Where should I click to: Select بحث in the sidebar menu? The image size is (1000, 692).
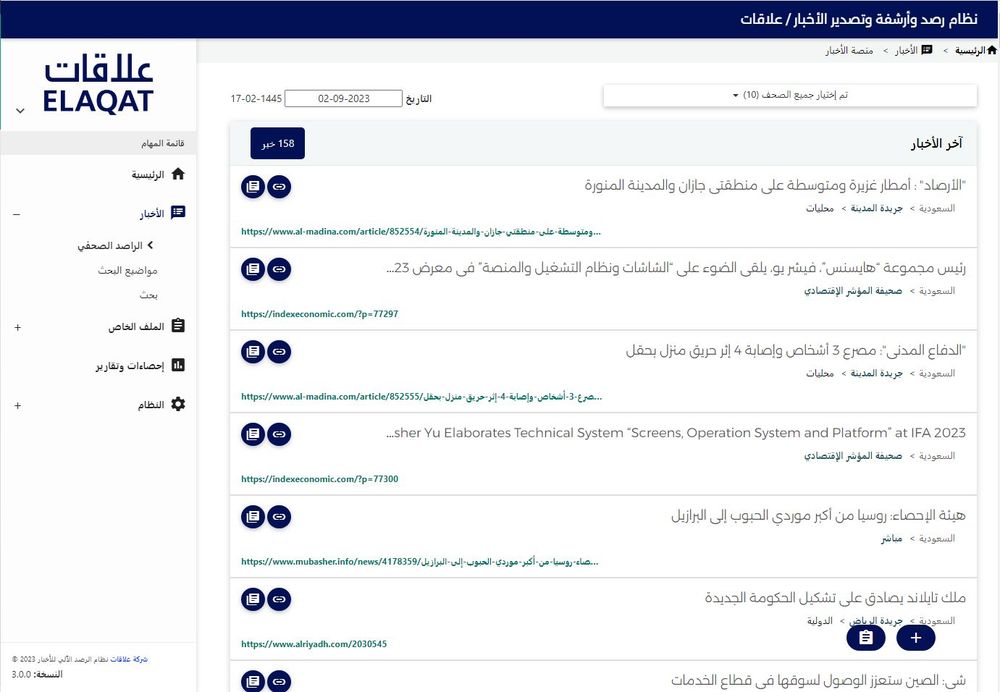point(150,294)
